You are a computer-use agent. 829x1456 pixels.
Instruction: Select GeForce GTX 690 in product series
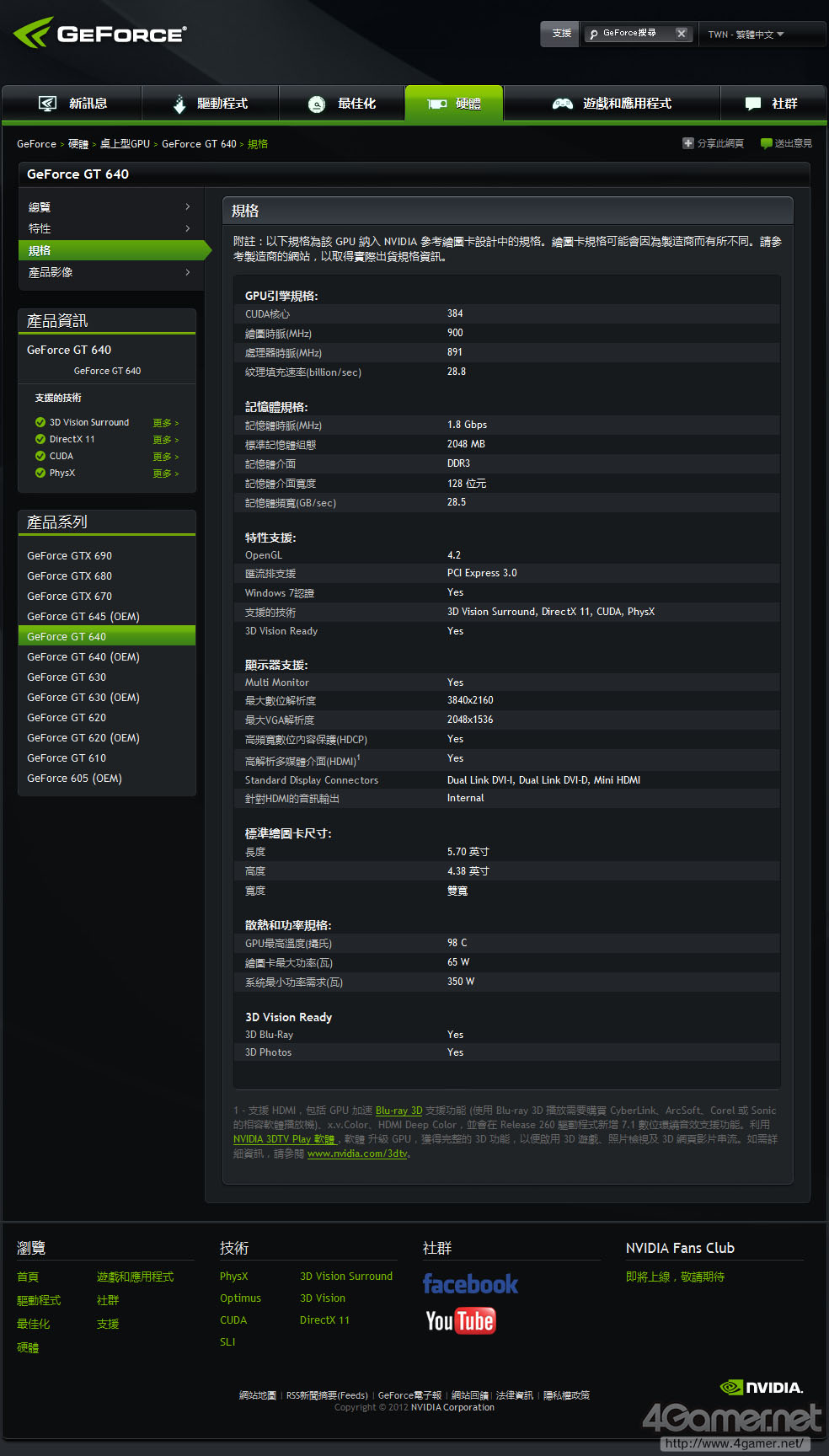69,556
